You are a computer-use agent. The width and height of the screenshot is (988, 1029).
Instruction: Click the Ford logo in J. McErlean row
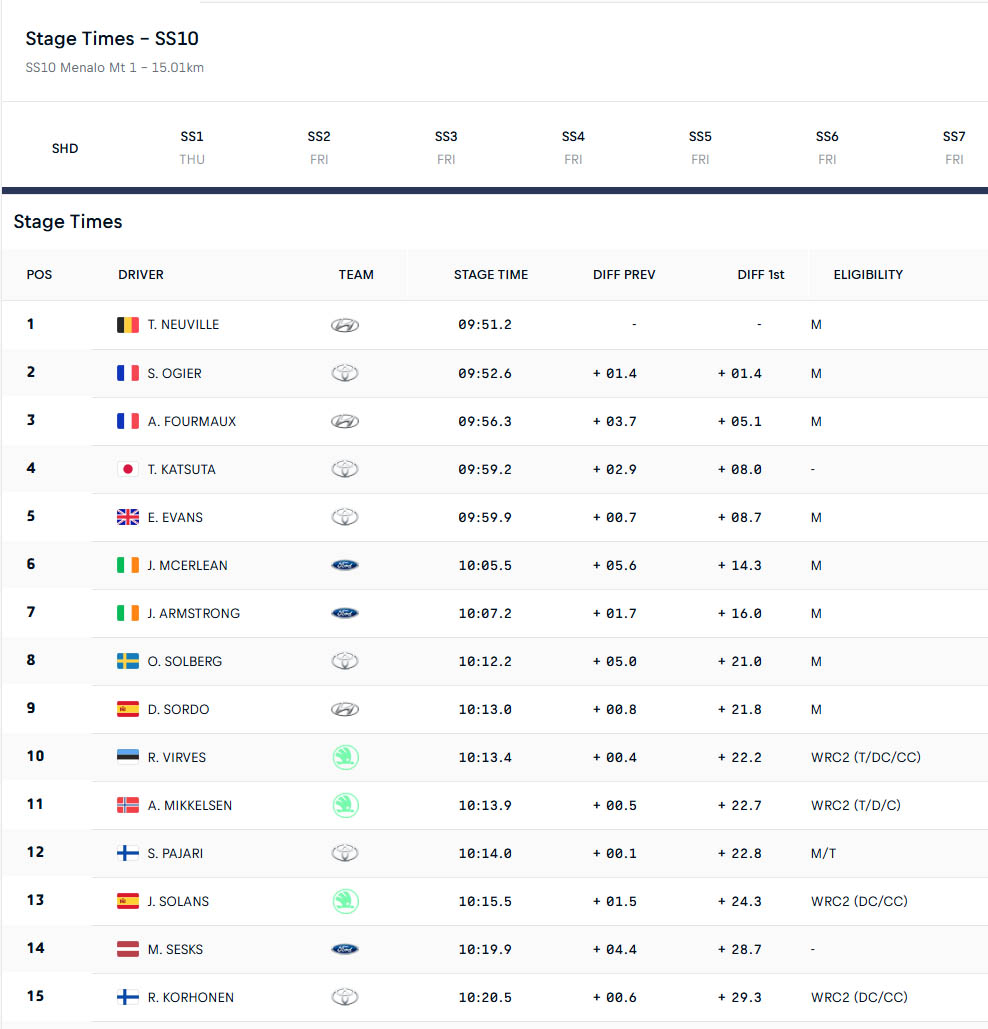[x=344, y=565]
